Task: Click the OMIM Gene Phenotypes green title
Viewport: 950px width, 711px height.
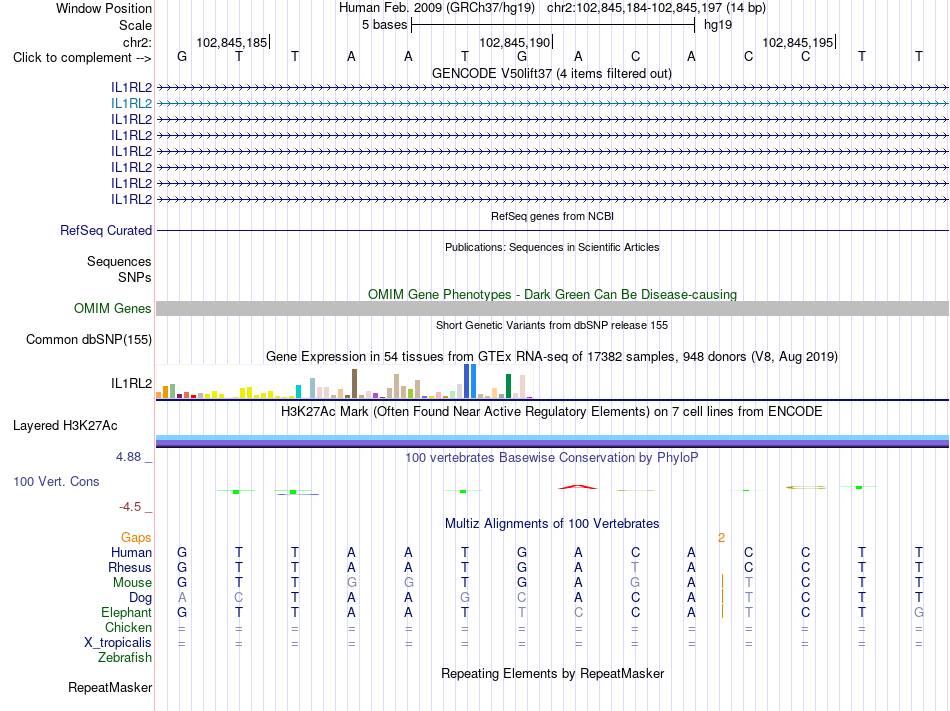Action: (x=552, y=294)
